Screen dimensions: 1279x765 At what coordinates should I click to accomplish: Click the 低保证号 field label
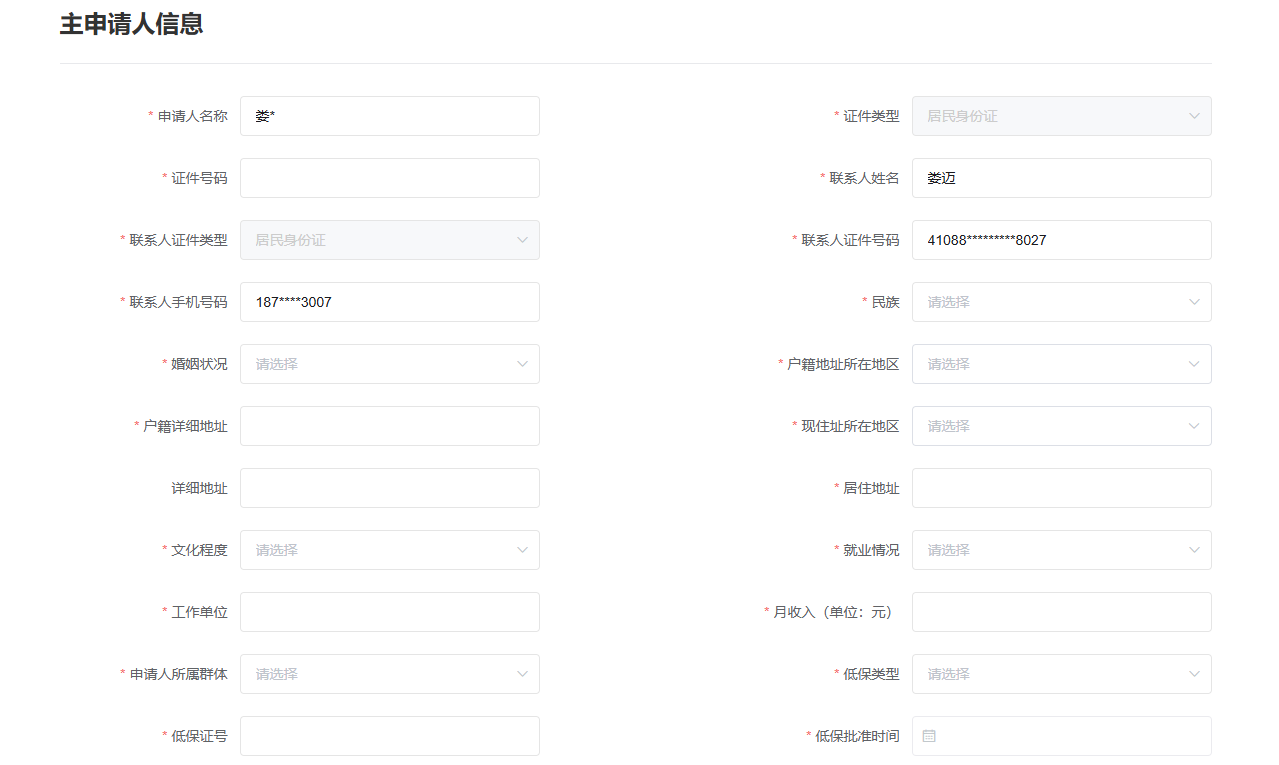199,736
